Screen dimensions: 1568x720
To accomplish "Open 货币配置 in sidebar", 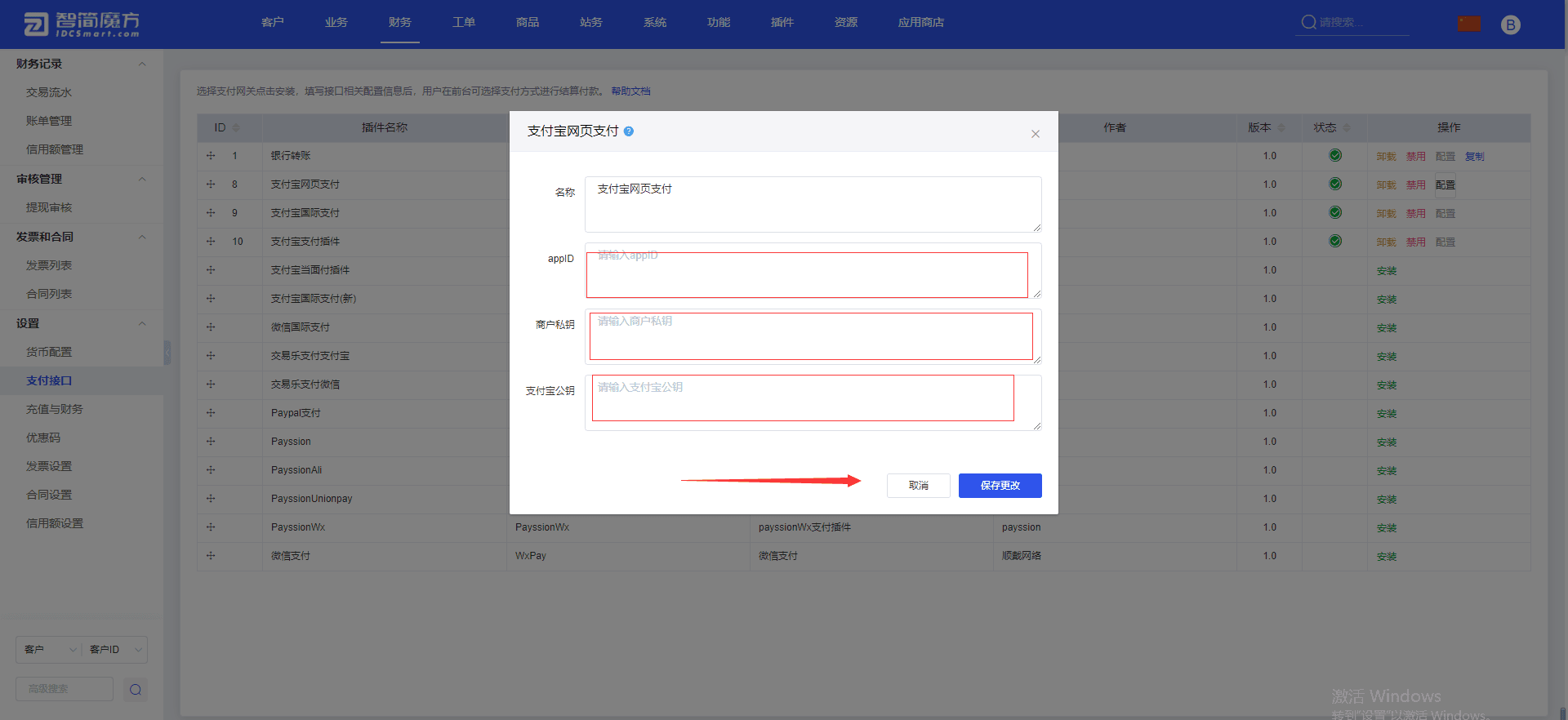I will click(x=49, y=352).
